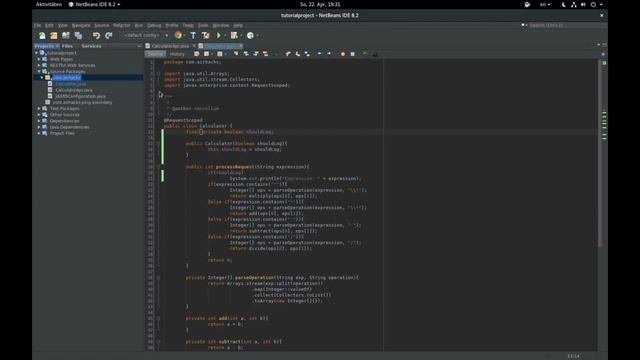Open the Window menu
Screen dimensions: 640x360
(221, 25)
